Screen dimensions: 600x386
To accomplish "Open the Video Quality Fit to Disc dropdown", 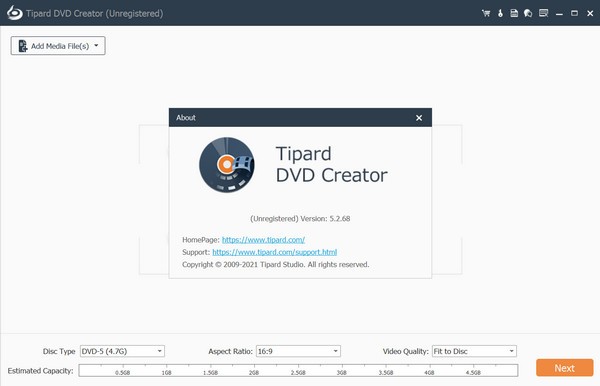I will (474, 351).
